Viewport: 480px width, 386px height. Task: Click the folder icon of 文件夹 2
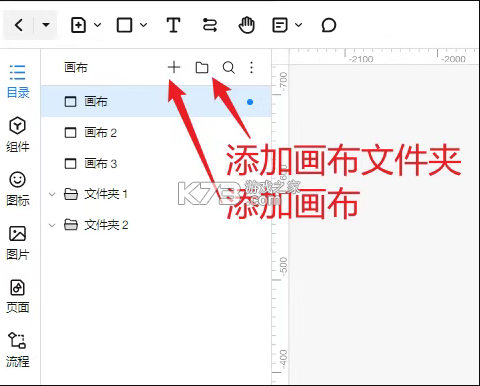71,225
